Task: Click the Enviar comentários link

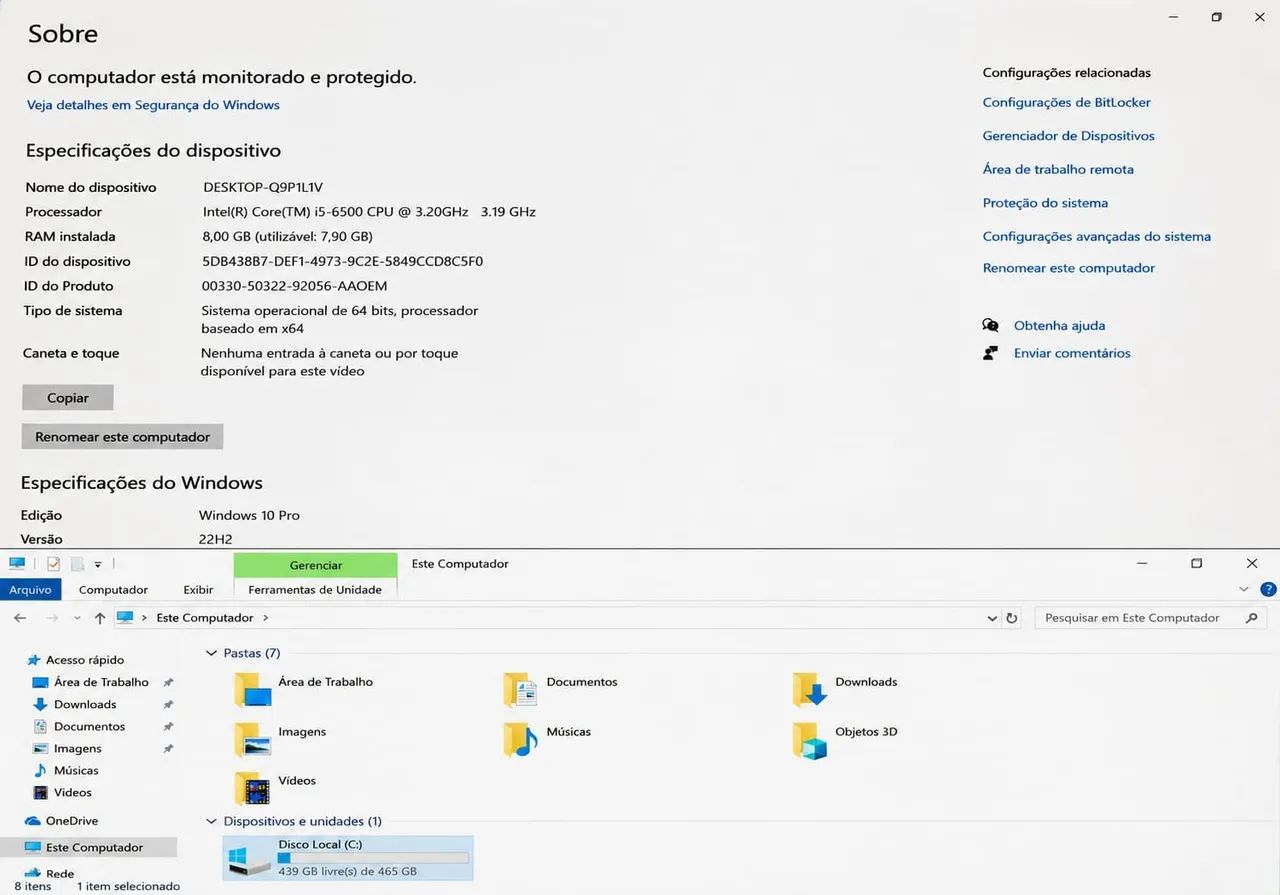Action: coord(1072,353)
